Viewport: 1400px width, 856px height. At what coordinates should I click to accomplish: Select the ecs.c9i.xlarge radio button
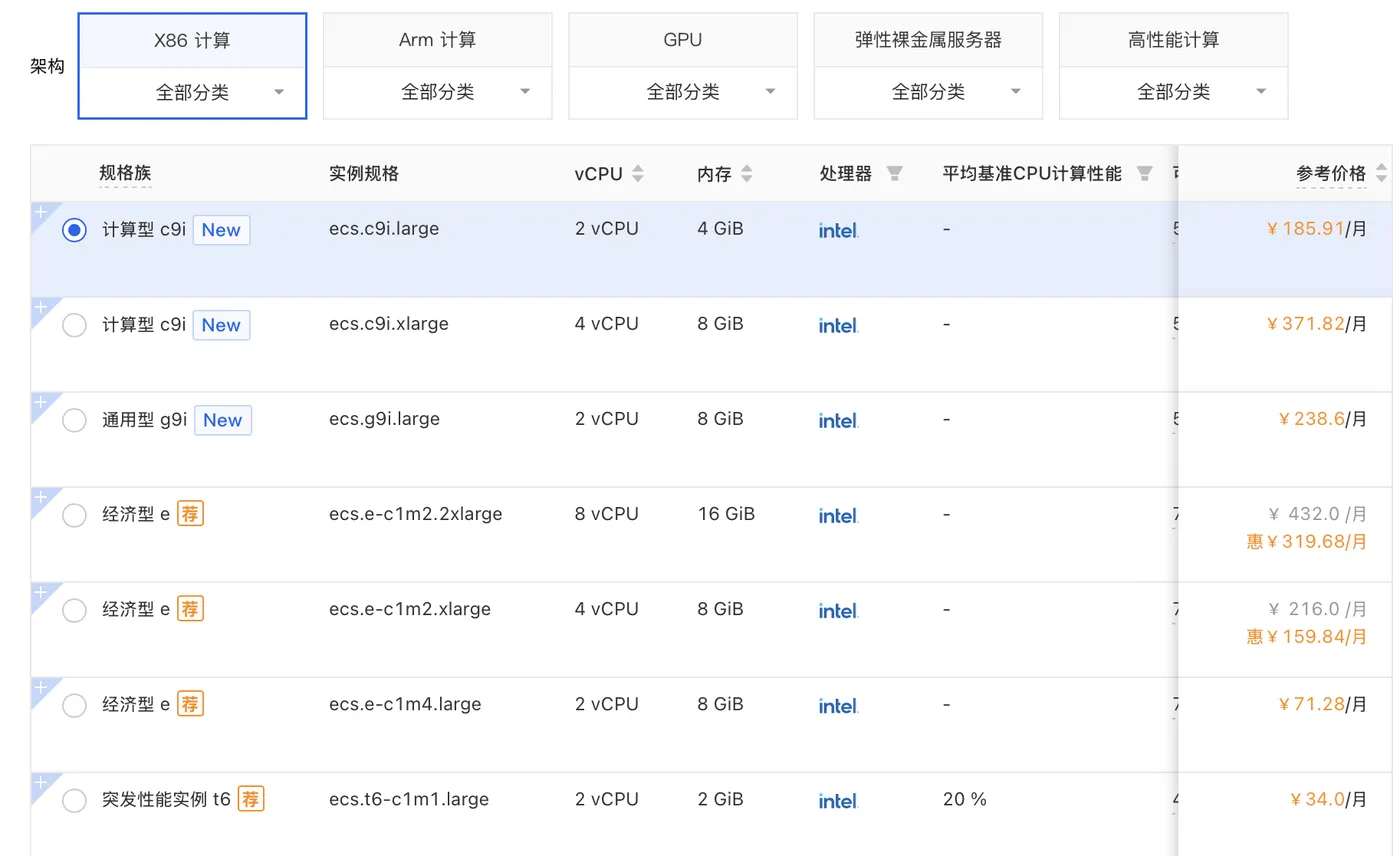click(x=74, y=325)
